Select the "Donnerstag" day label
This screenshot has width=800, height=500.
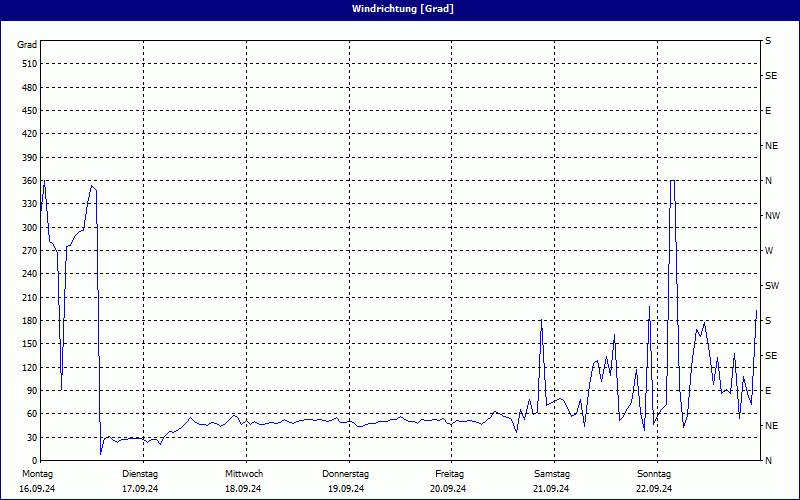point(345,474)
